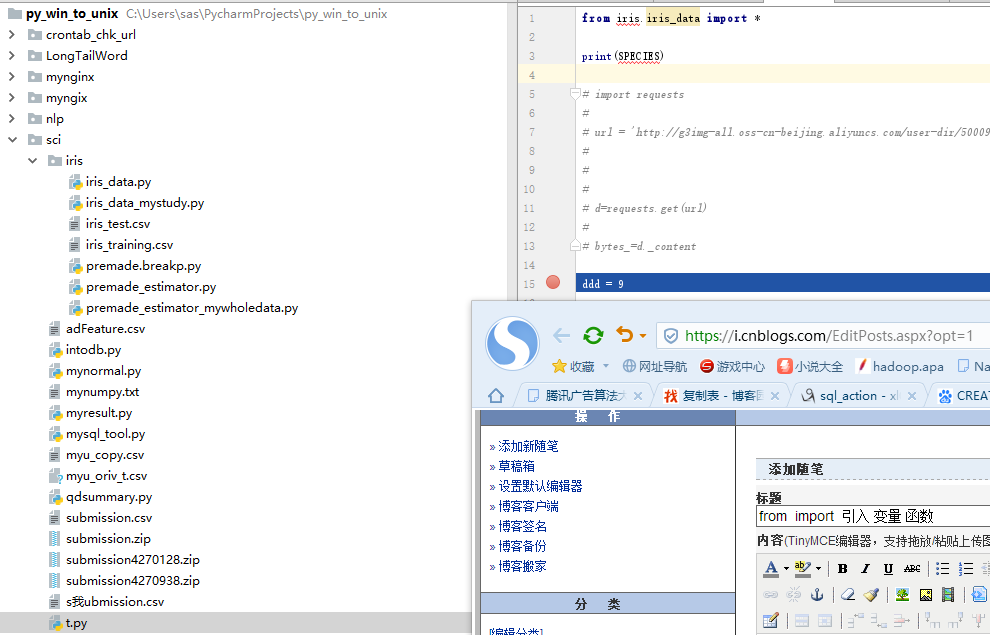Toggle strikethrough ABC formatting
This screenshot has width=990, height=635.
912,569
